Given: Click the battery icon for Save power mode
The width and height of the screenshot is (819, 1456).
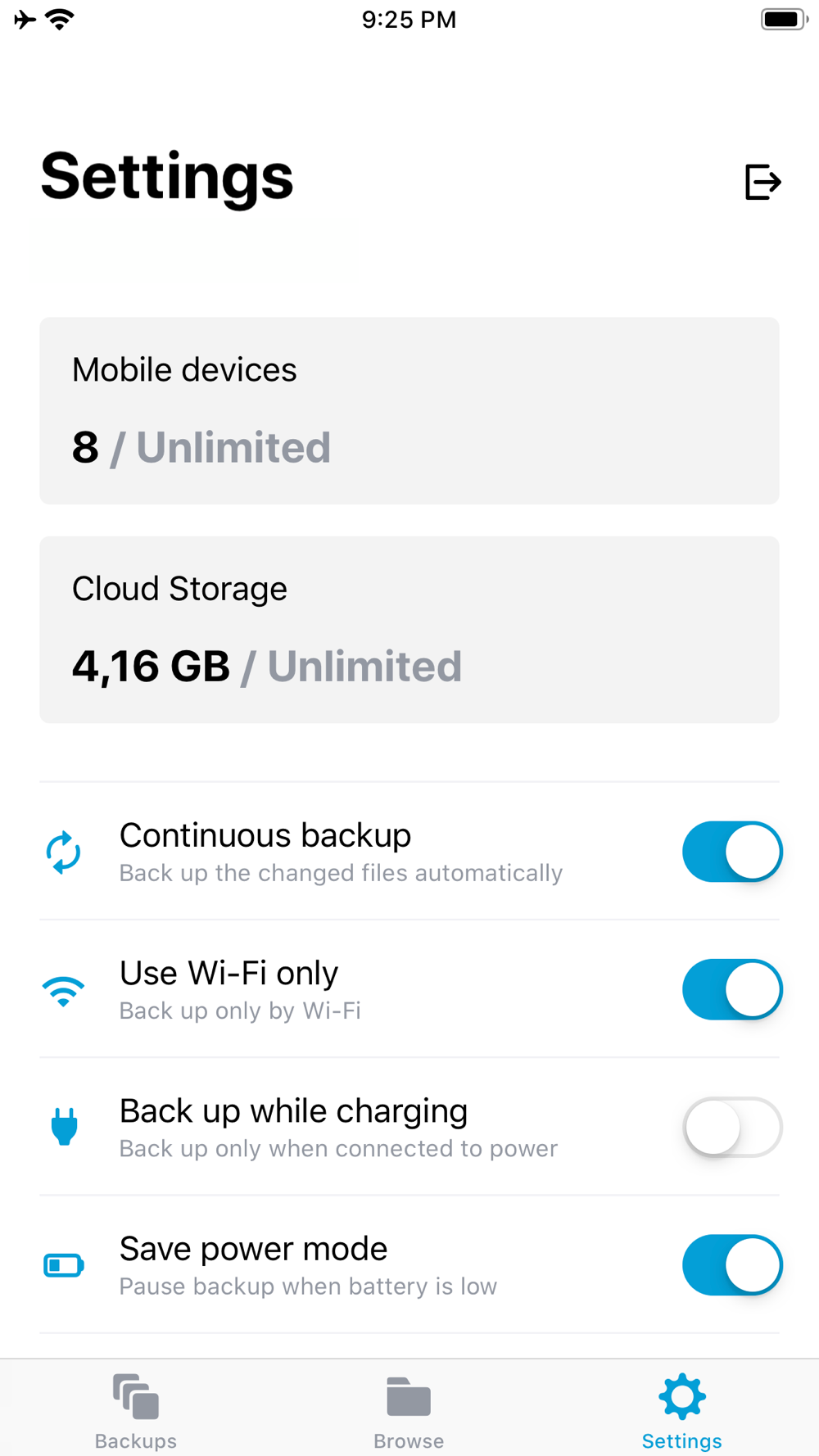Looking at the screenshot, I should click(63, 1265).
